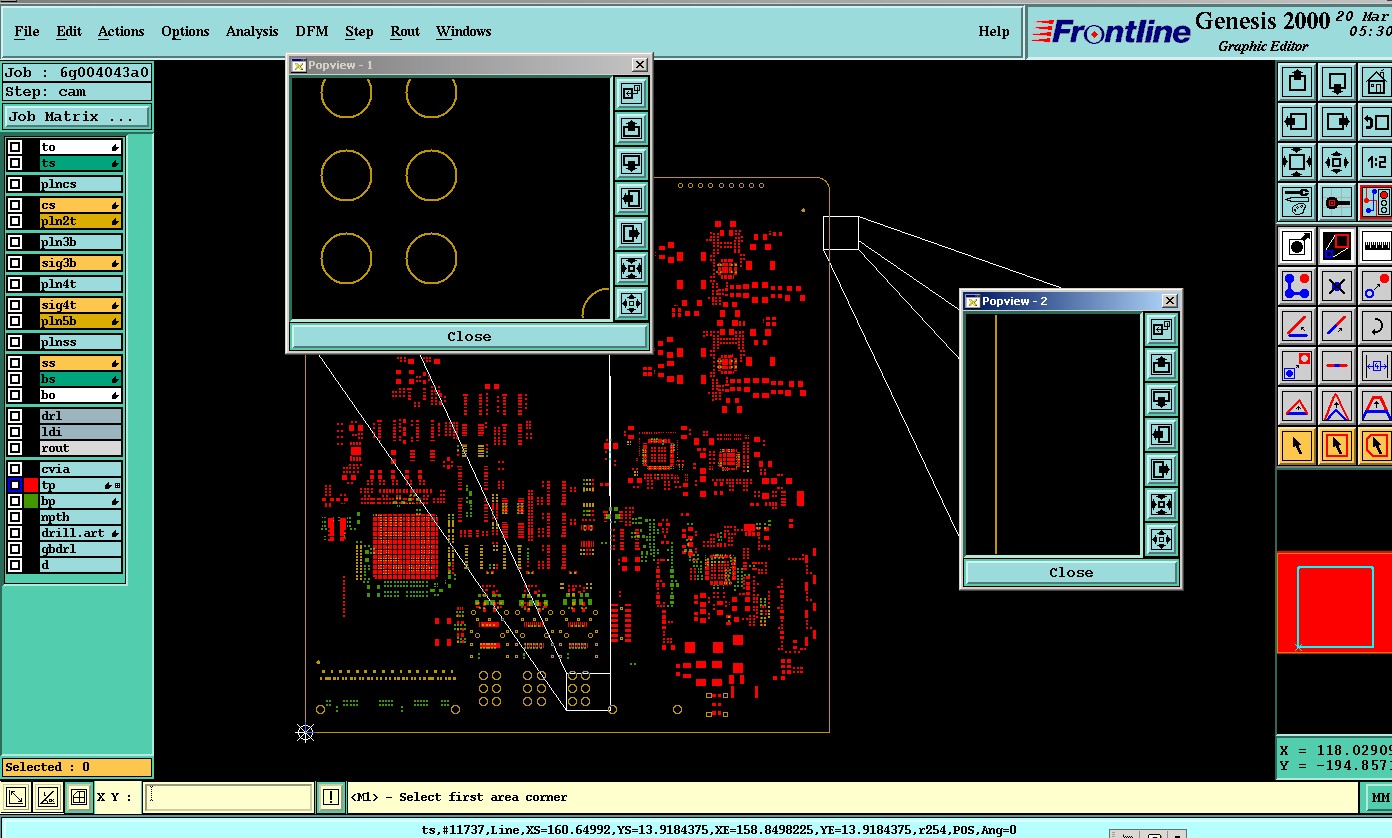Select the cvia layer name

click(x=80, y=469)
